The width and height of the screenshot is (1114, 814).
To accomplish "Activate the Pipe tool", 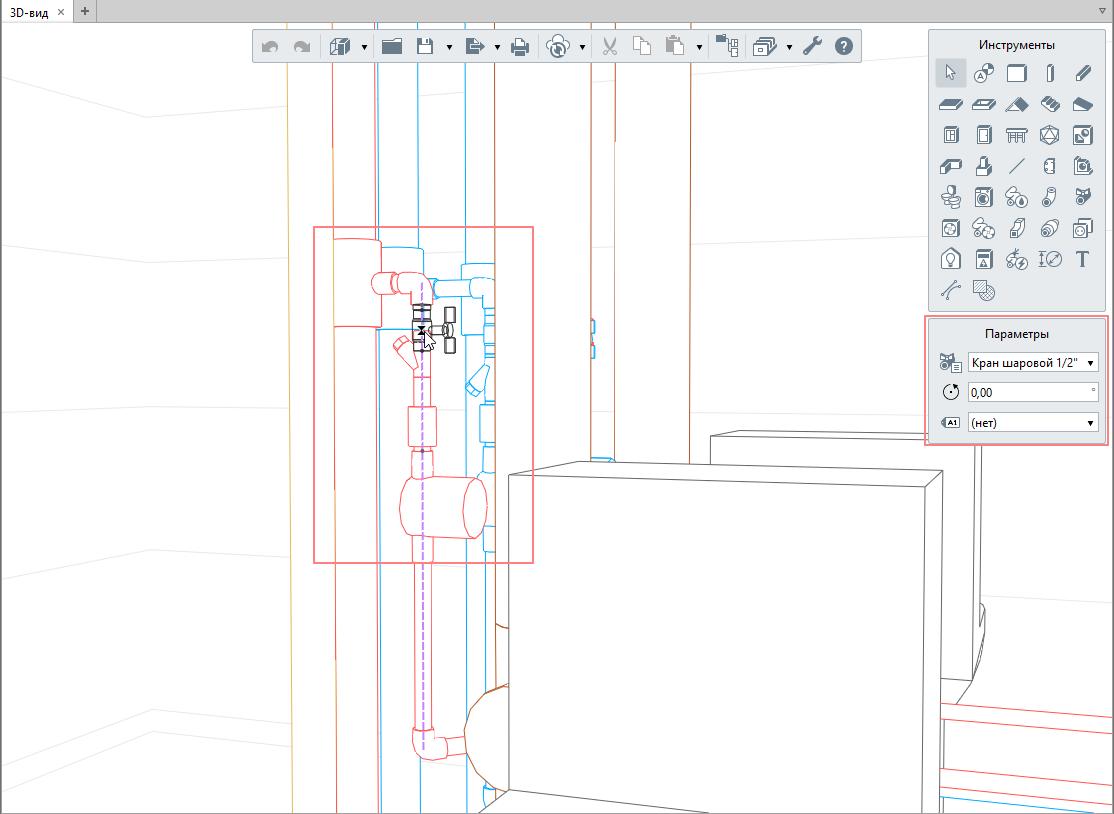I will coord(1049,197).
